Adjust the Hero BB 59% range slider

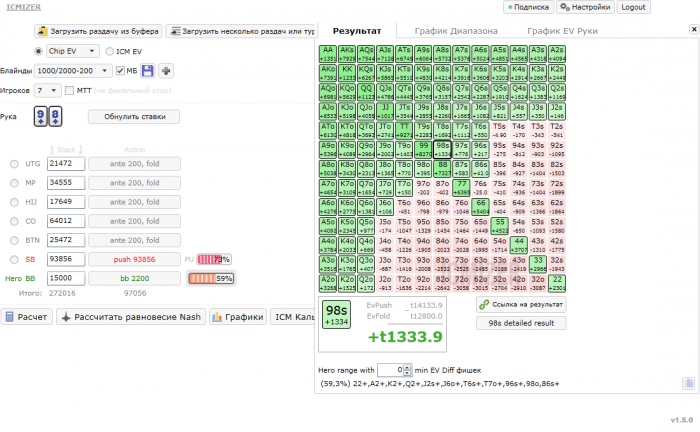[211, 278]
